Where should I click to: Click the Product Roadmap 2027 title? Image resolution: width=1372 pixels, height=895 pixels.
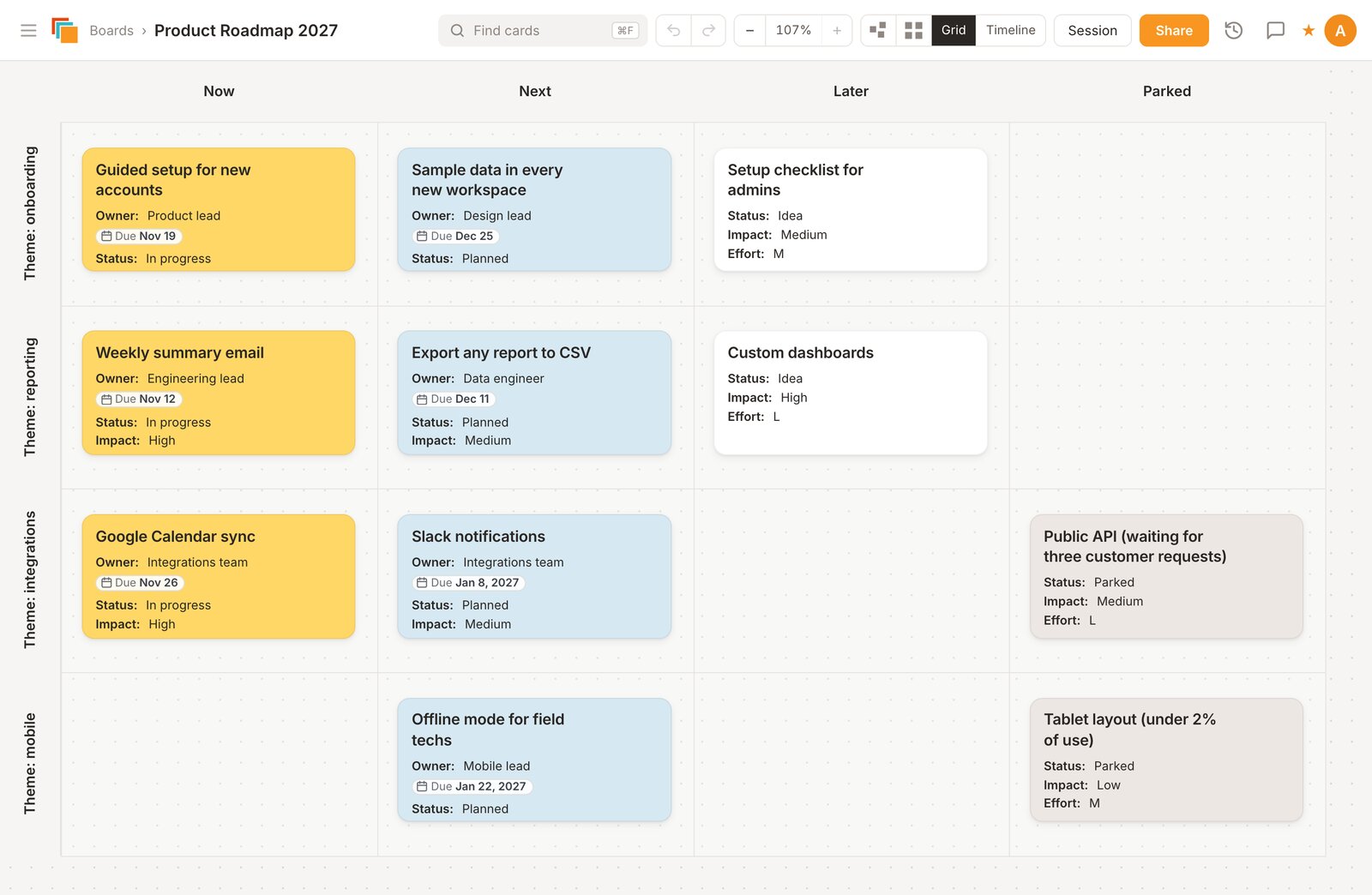coord(246,30)
